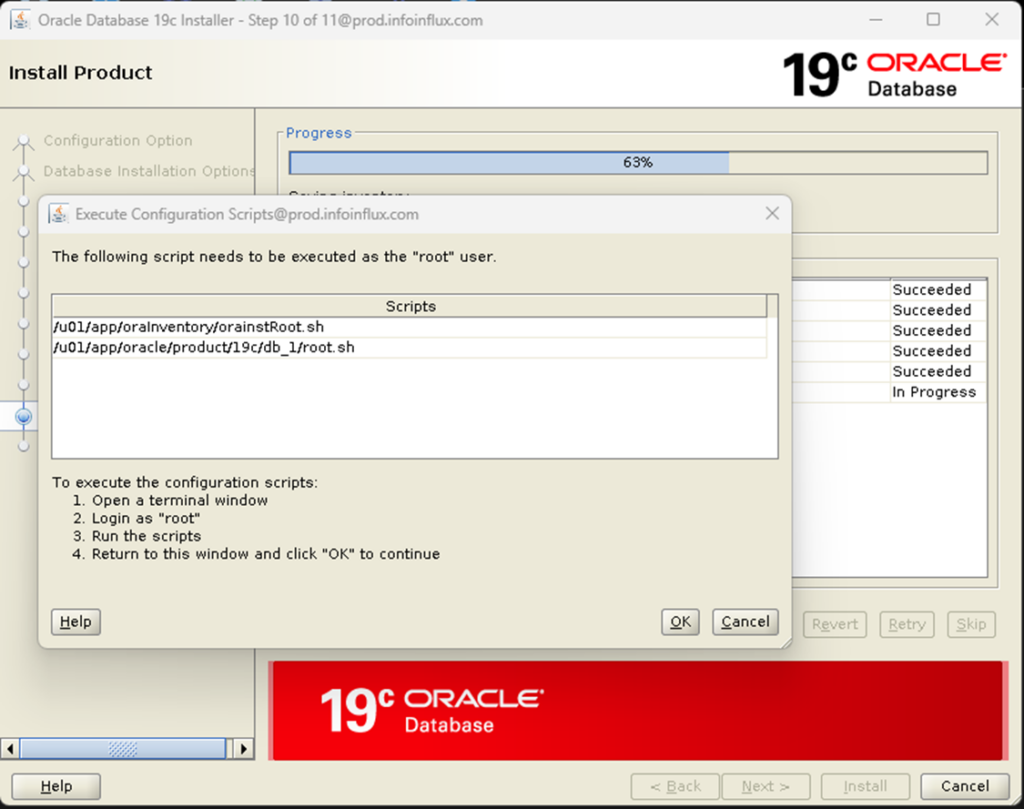The height and width of the screenshot is (809, 1024).
Task: Open Help from the script dialog
Action: (x=75, y=621)
